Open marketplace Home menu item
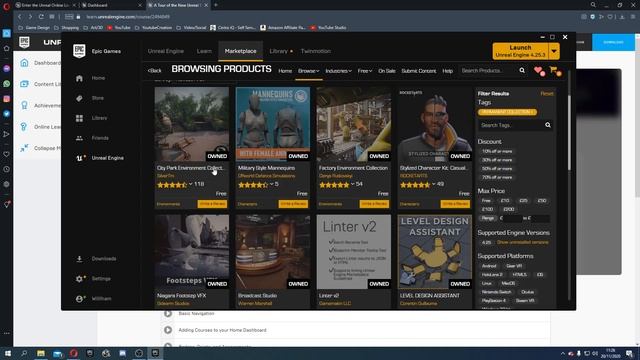The height and width of the screenshot is (360, 640). [x=285, y=71]
